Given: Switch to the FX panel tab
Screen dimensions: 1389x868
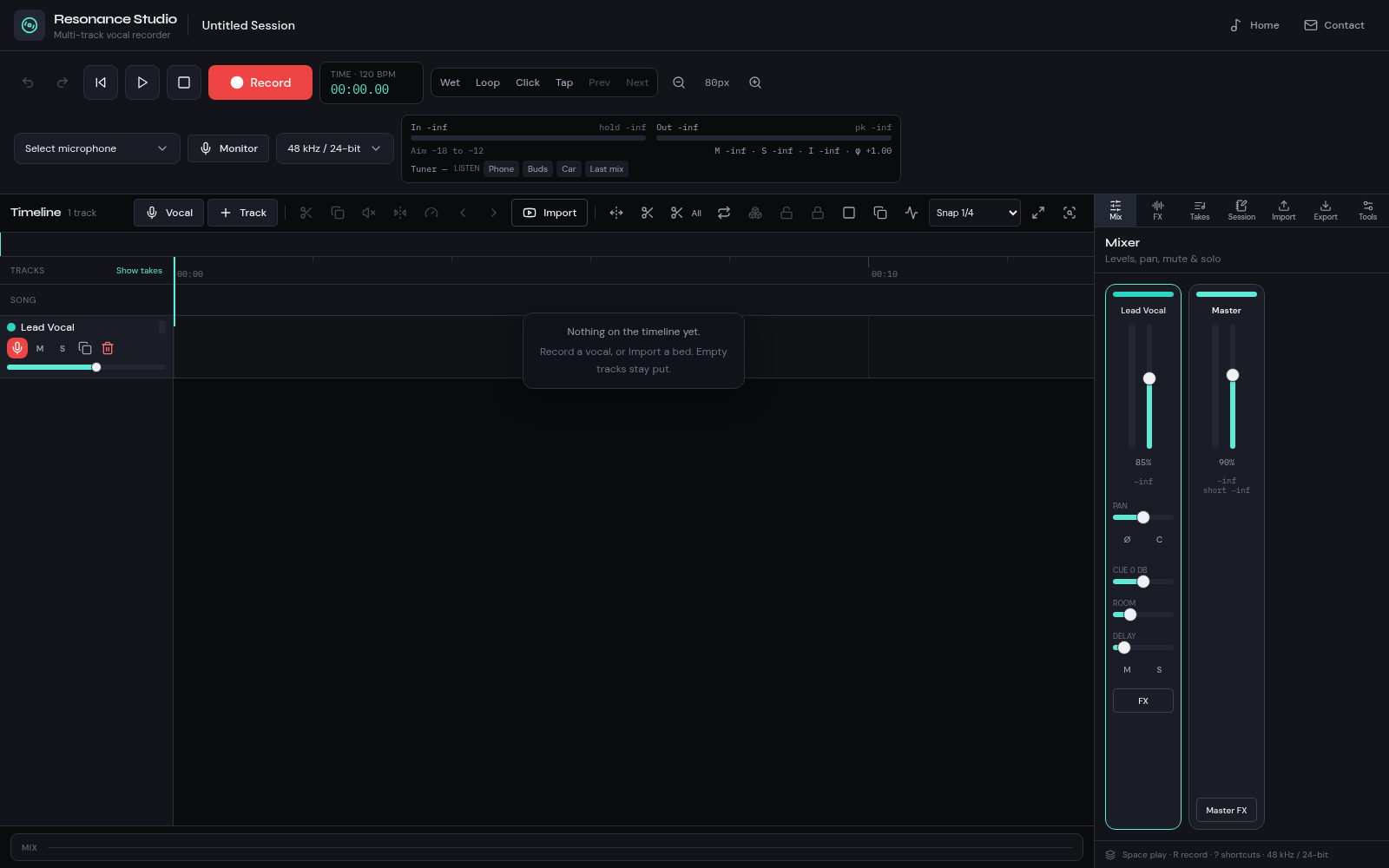Looking at the screenshot, I should pyautogui.click(x=1157, y=210).
